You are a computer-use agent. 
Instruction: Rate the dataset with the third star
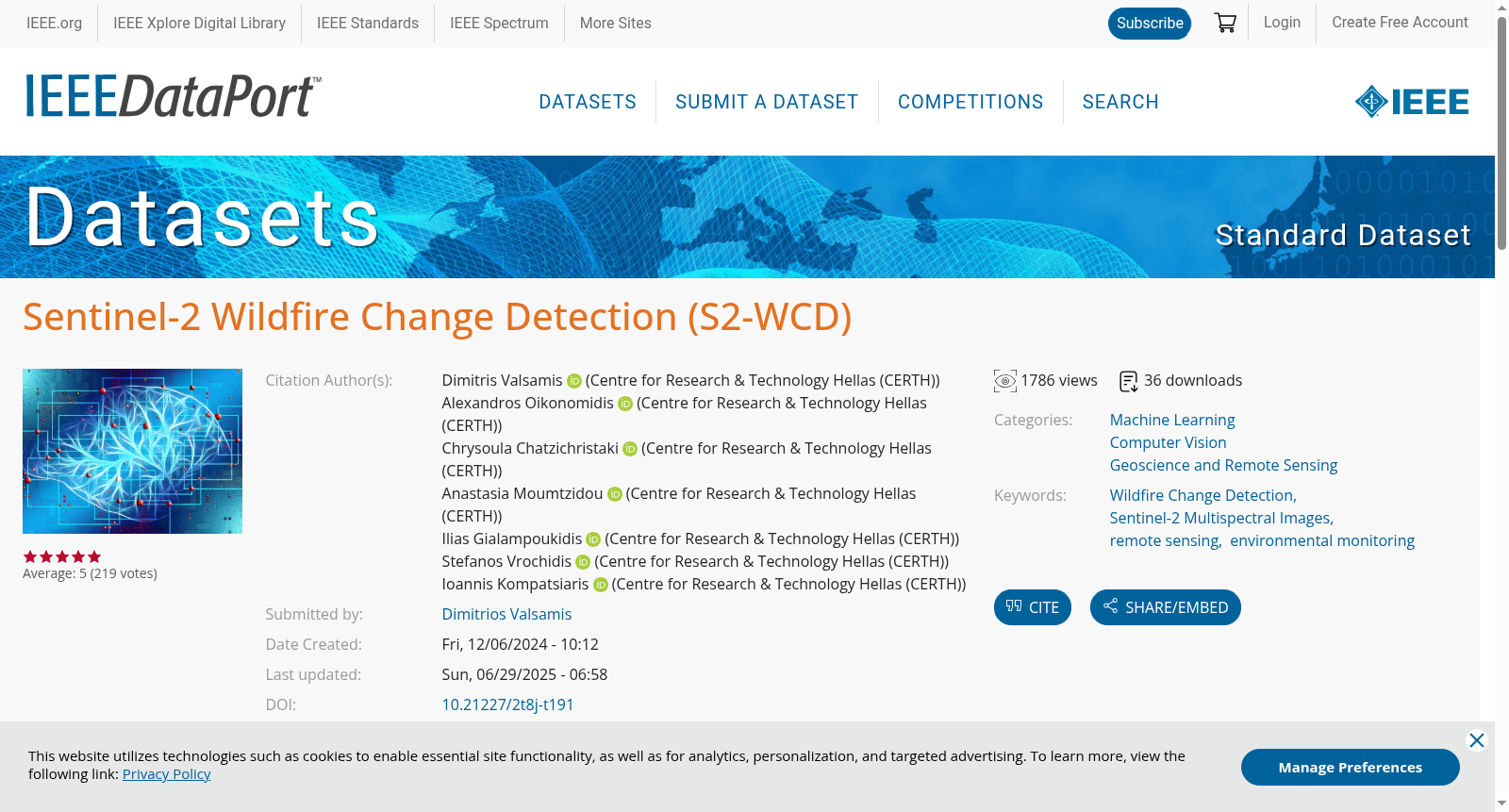[62, 556]
